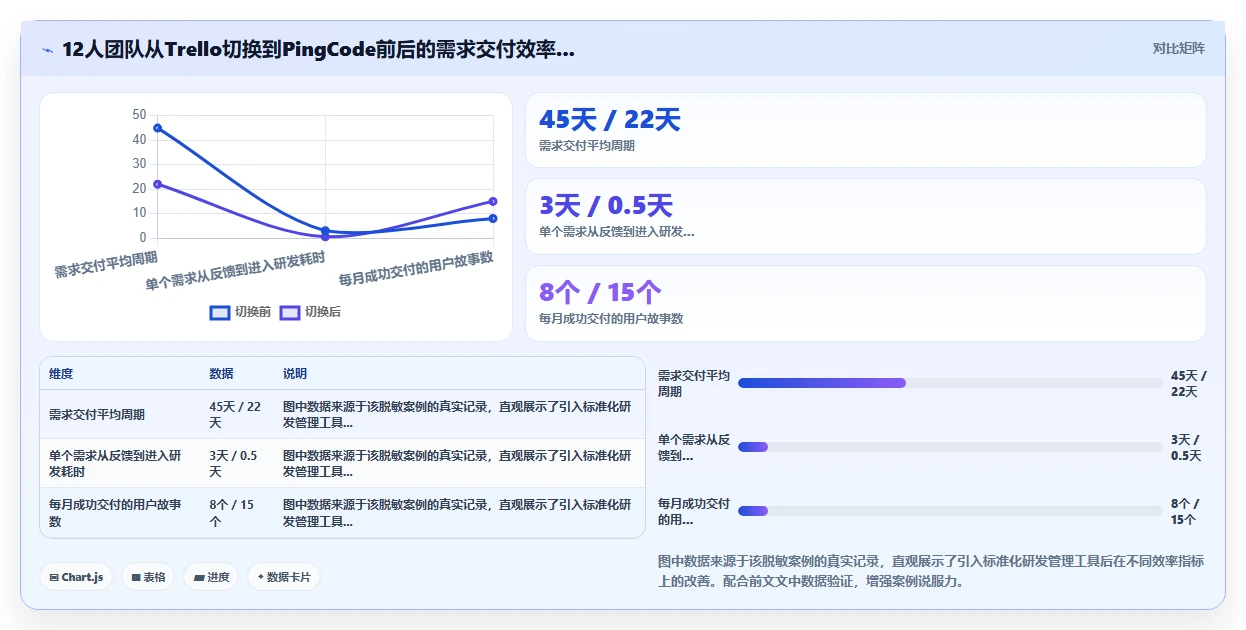Click the 切换后 point at value 15

[x=493, y=201]
